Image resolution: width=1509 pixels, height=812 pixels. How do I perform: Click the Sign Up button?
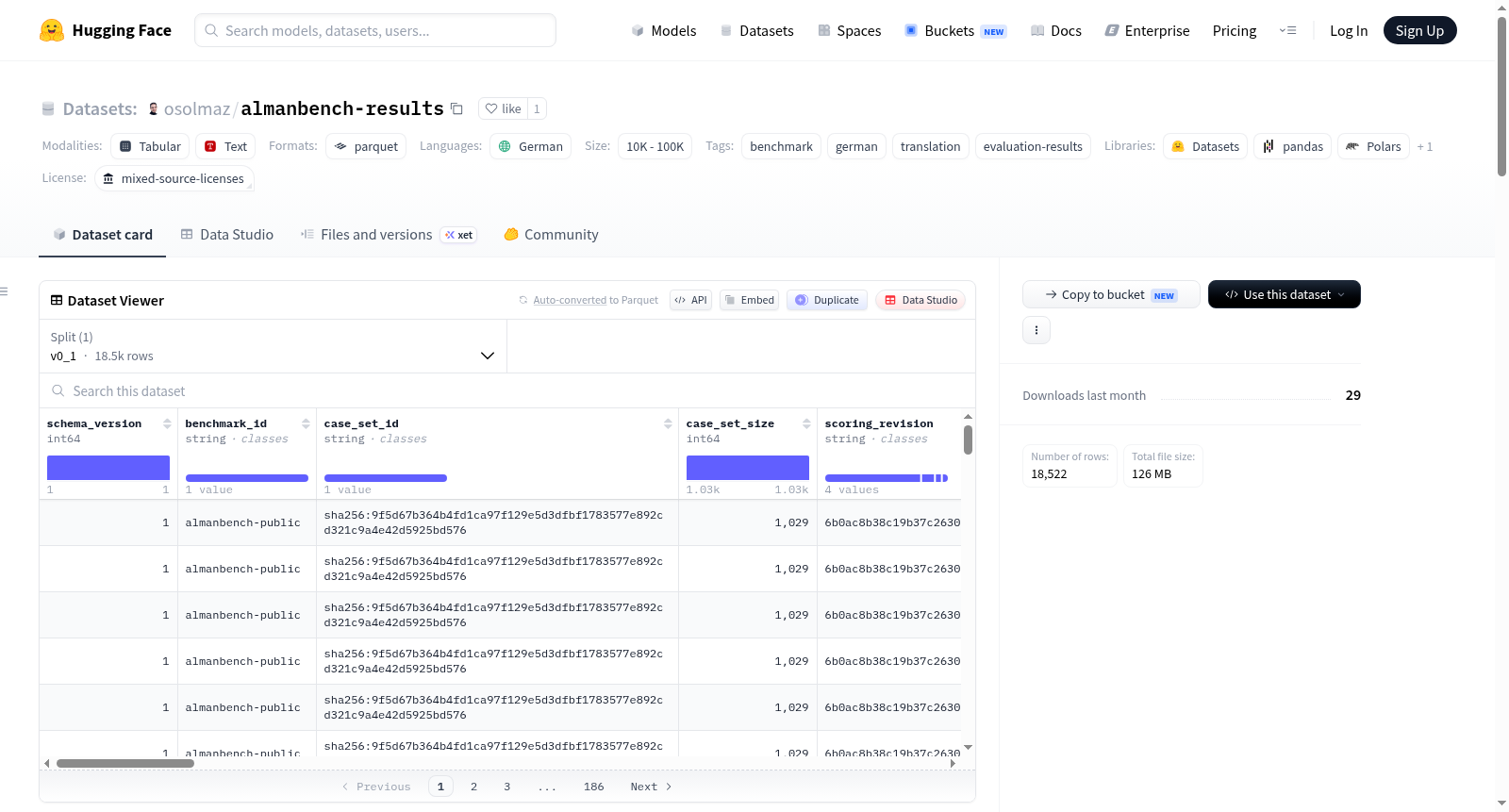tap(1419, 30)
